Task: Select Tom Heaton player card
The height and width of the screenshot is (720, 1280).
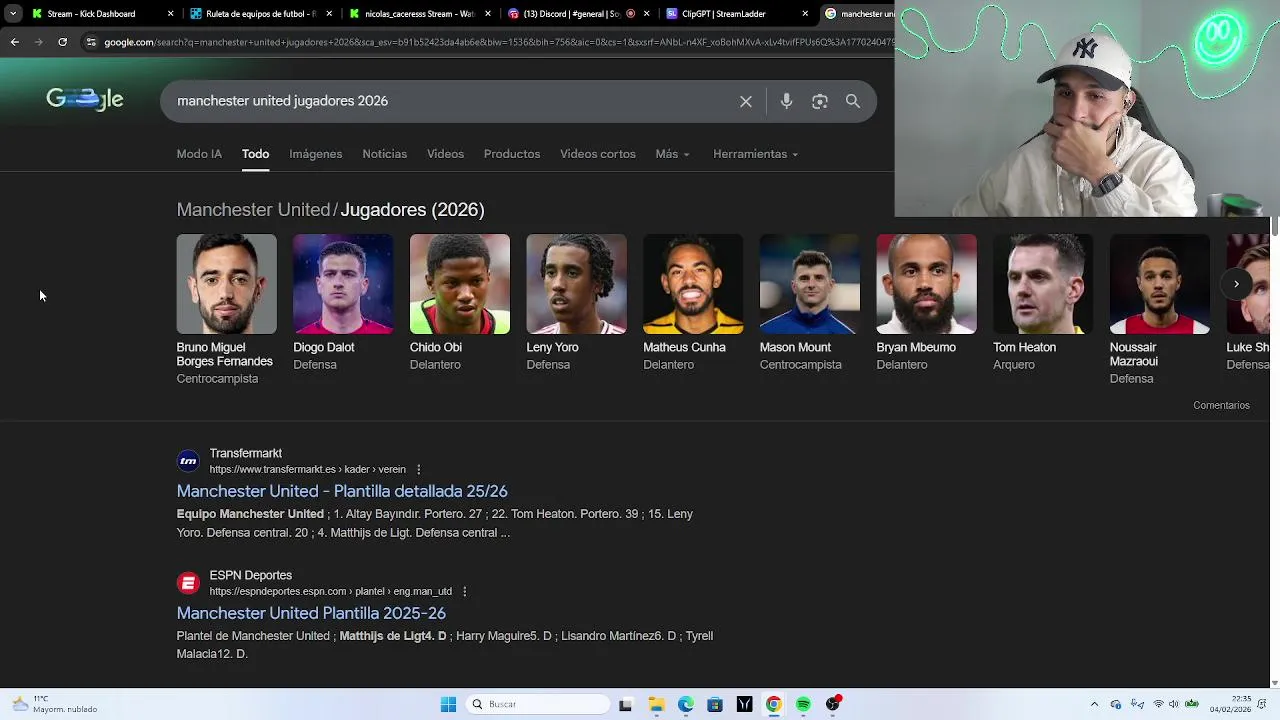Action: [x=1043, y=303]
